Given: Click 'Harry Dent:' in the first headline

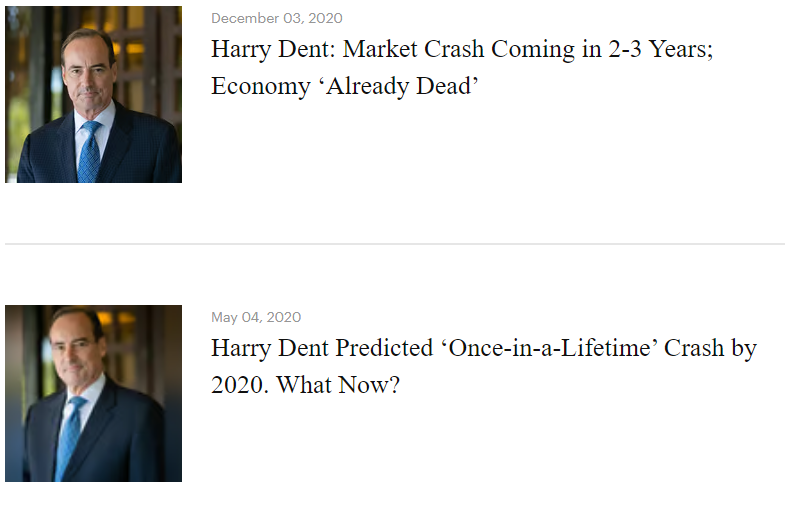Looking at the screenshot, I should coord(273,49).
